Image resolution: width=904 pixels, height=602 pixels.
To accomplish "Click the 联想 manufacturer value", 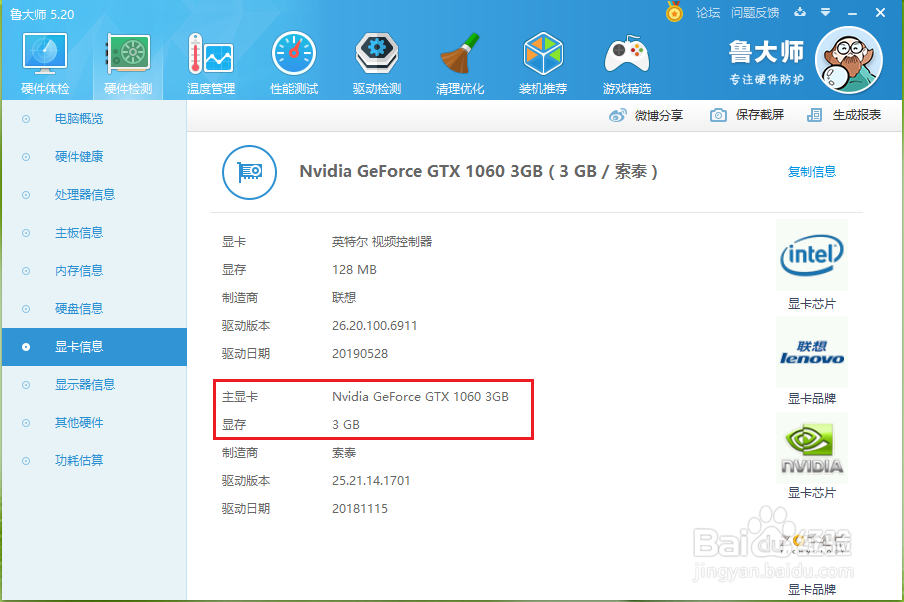I will (344, 298).
